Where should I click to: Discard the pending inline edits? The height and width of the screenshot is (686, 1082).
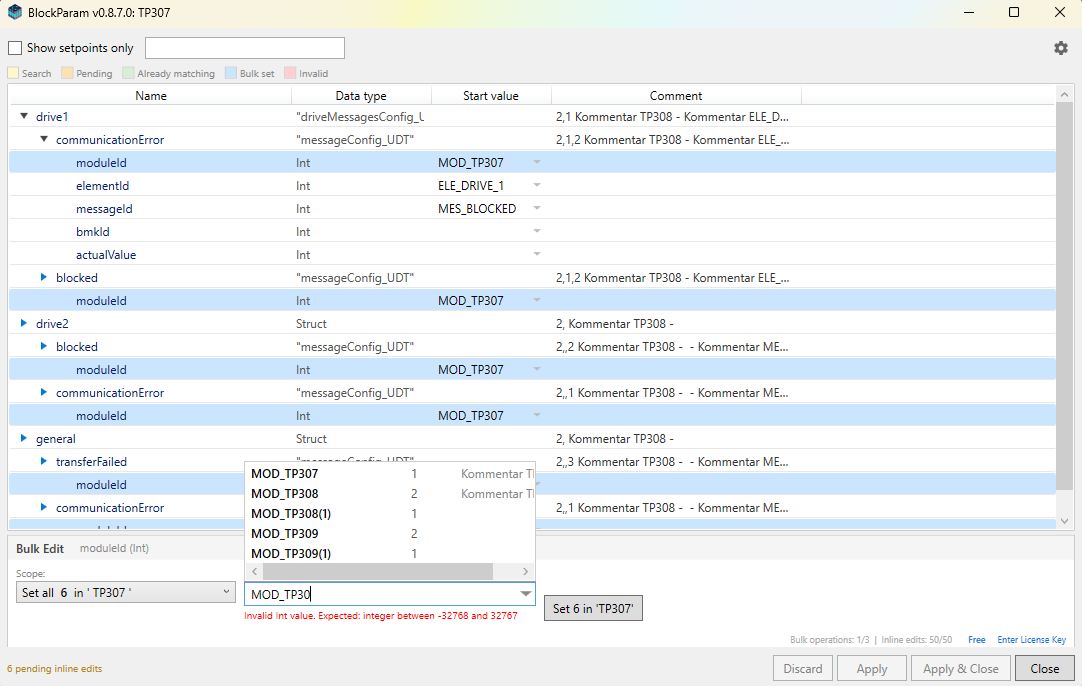coord(803,668)
